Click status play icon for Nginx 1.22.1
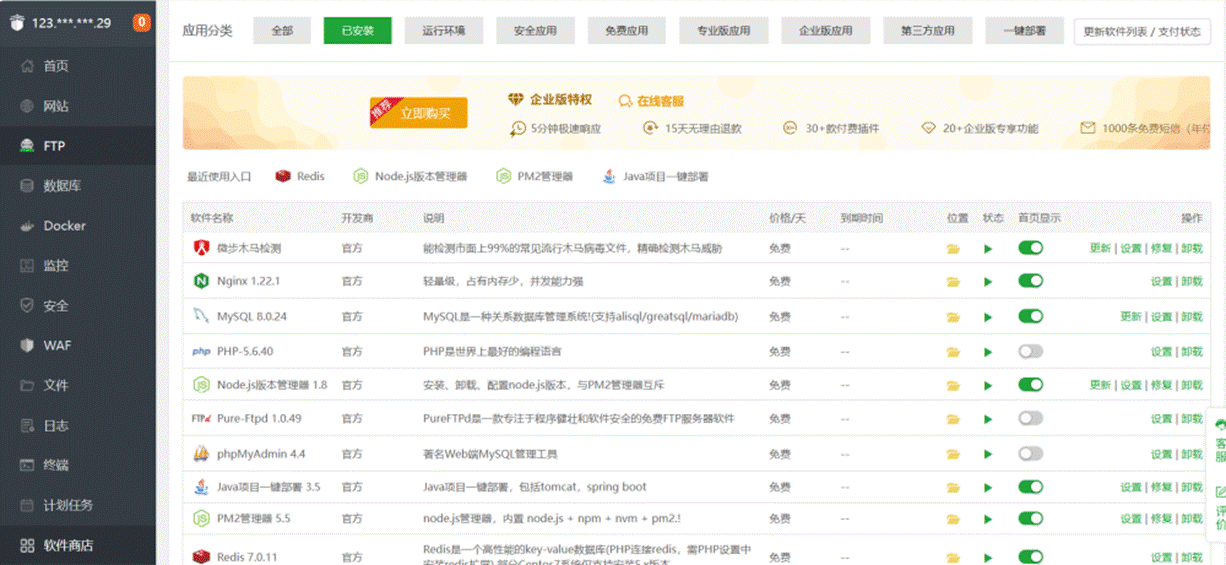This screenshot has height=565, width=1226. click(988, 283)
